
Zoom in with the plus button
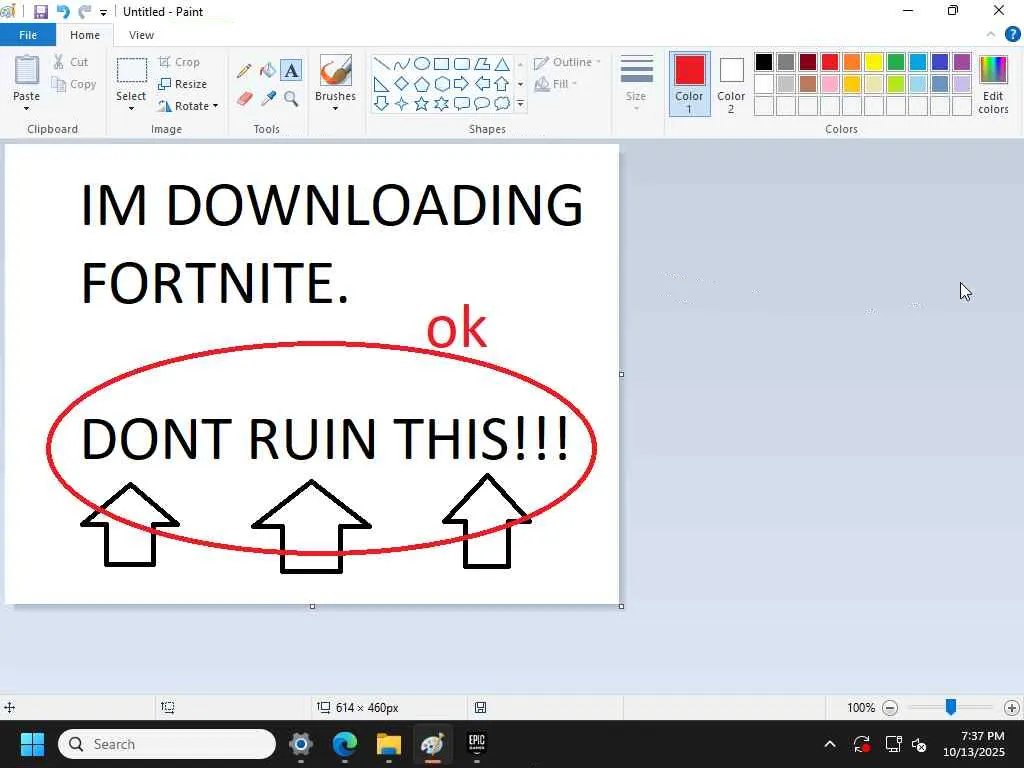pyautogui.click(x=1012, y=707)
